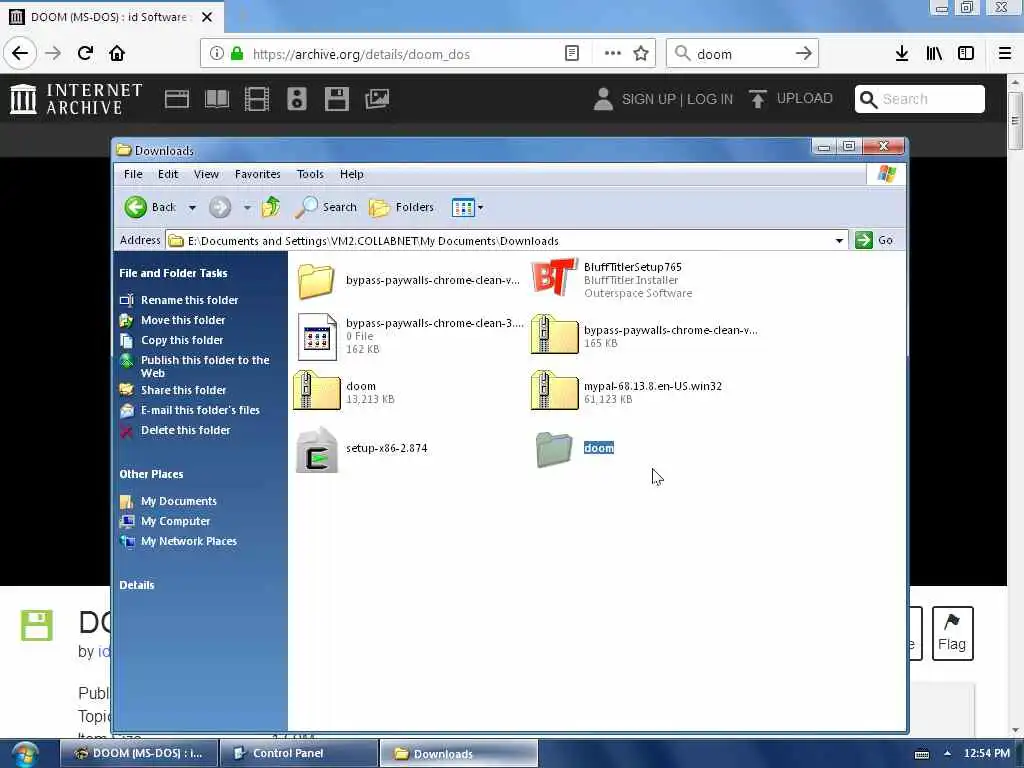This screenshot has width=1024, height=768.
Task: Reload the archive.org page
Action: pos(85,54)
